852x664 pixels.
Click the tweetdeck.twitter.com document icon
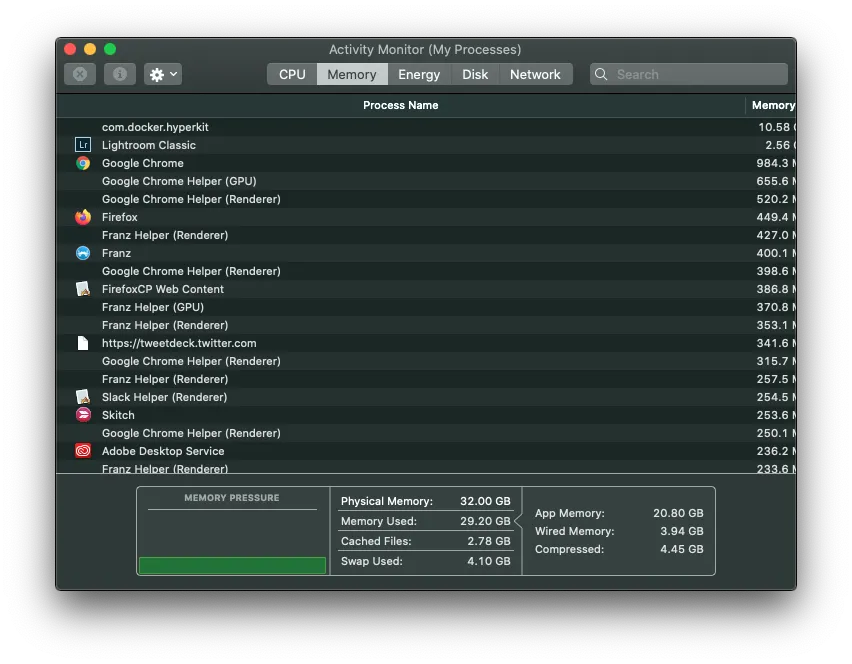coord(83,343)
